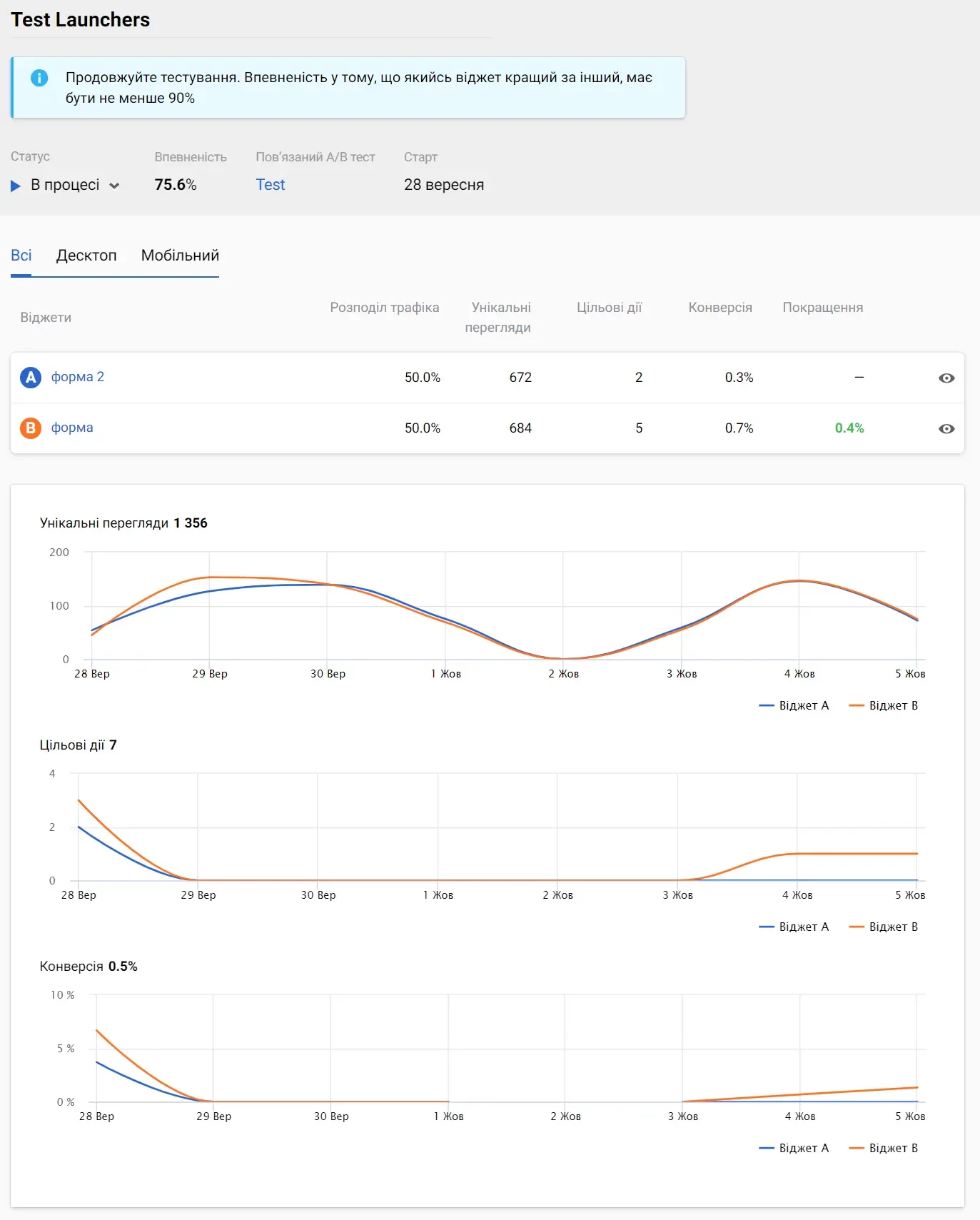This screenshot has width=980, height=1220.
Task: Click the Покращення column header
Action: 822,308
